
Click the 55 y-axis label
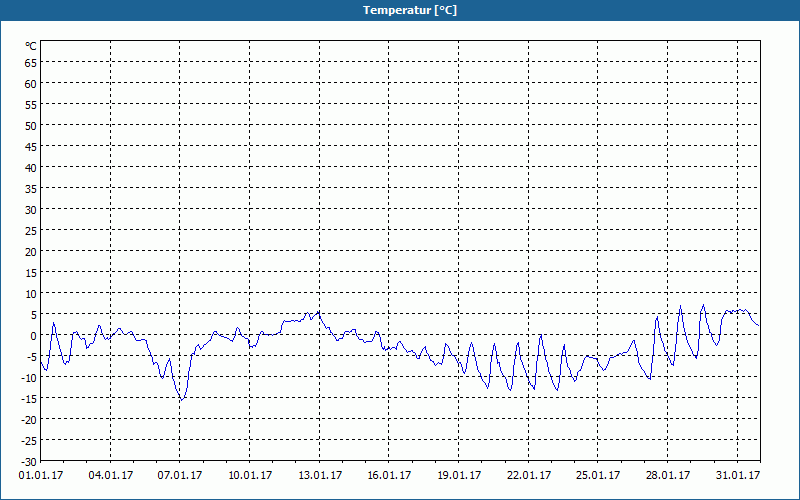[31, 105]
